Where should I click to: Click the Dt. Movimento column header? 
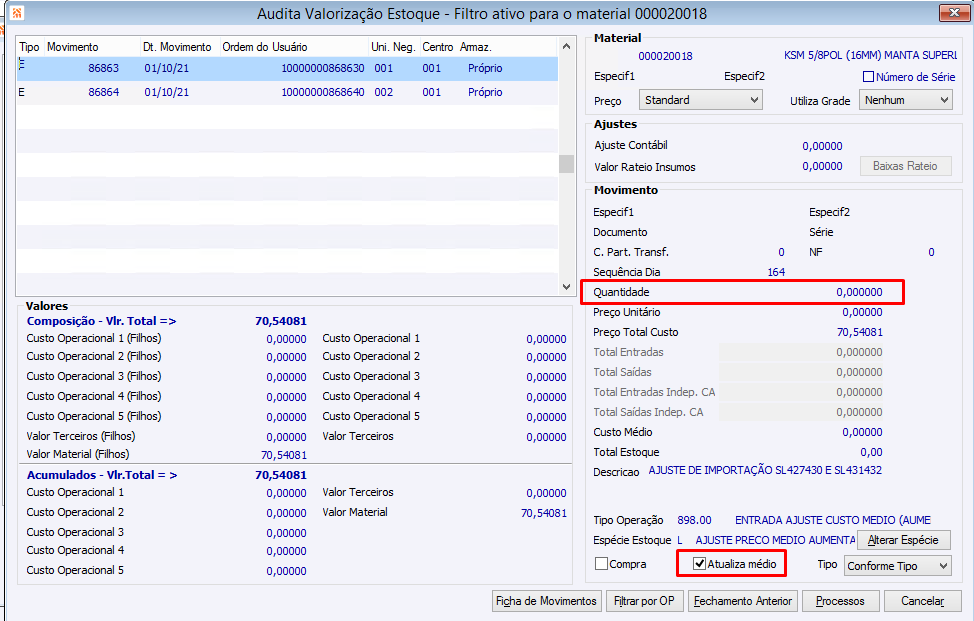180,47
